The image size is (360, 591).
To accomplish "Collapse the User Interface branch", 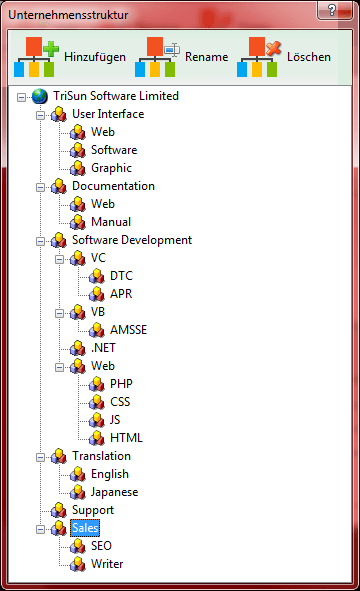I will (40, 115).
